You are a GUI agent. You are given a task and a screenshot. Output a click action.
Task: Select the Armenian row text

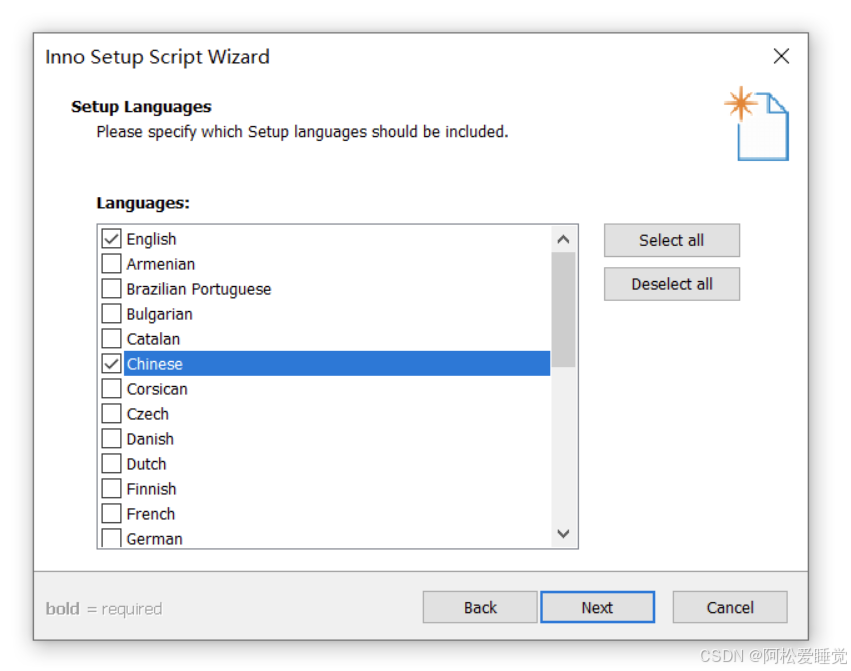tap(161, 264)
